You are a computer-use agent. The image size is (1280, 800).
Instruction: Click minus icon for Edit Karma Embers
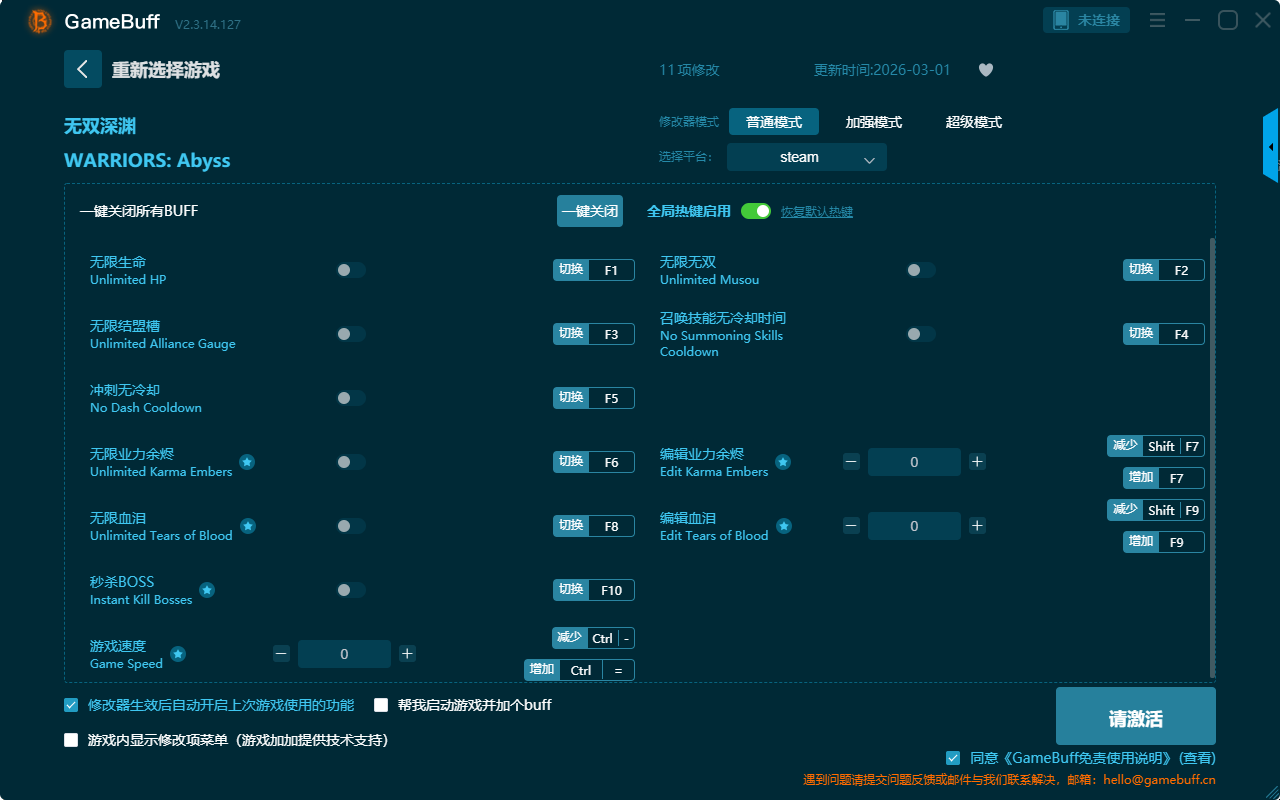click(851, 462)
